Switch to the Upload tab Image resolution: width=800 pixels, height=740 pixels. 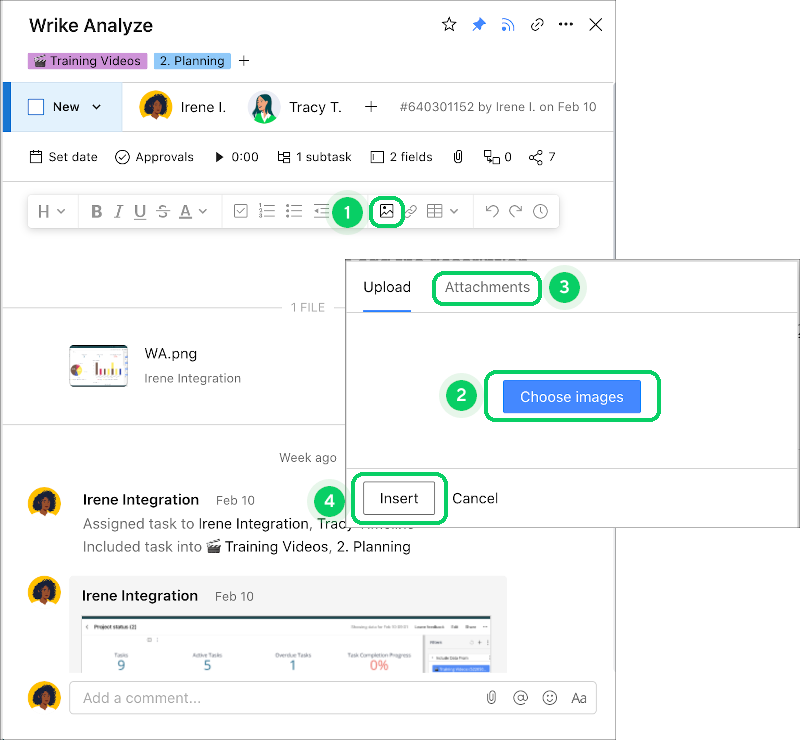click(x=387, y=287)
